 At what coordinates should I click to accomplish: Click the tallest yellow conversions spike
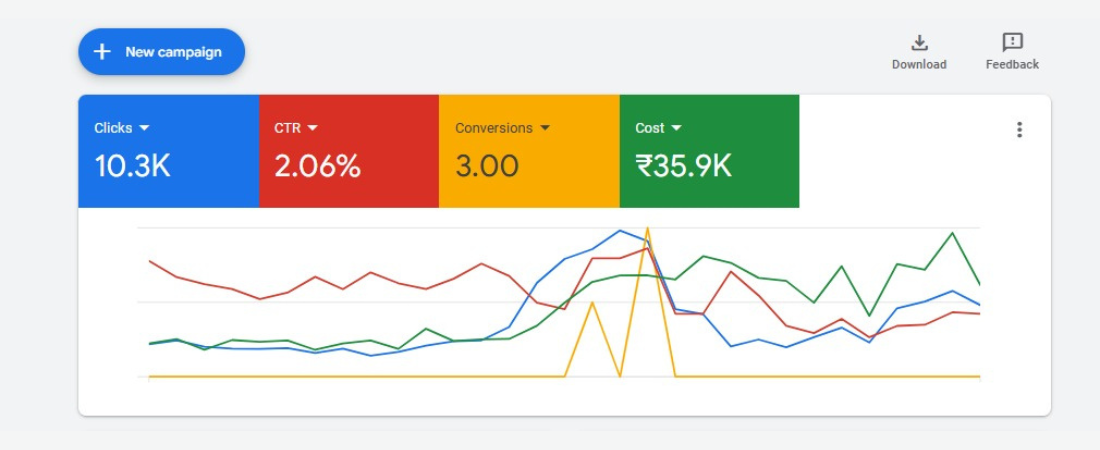(648, 229)
